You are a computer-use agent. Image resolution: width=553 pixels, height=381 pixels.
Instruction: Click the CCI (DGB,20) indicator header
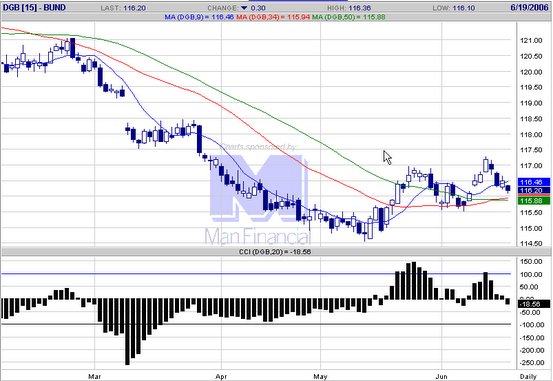(x=275, y=252)
